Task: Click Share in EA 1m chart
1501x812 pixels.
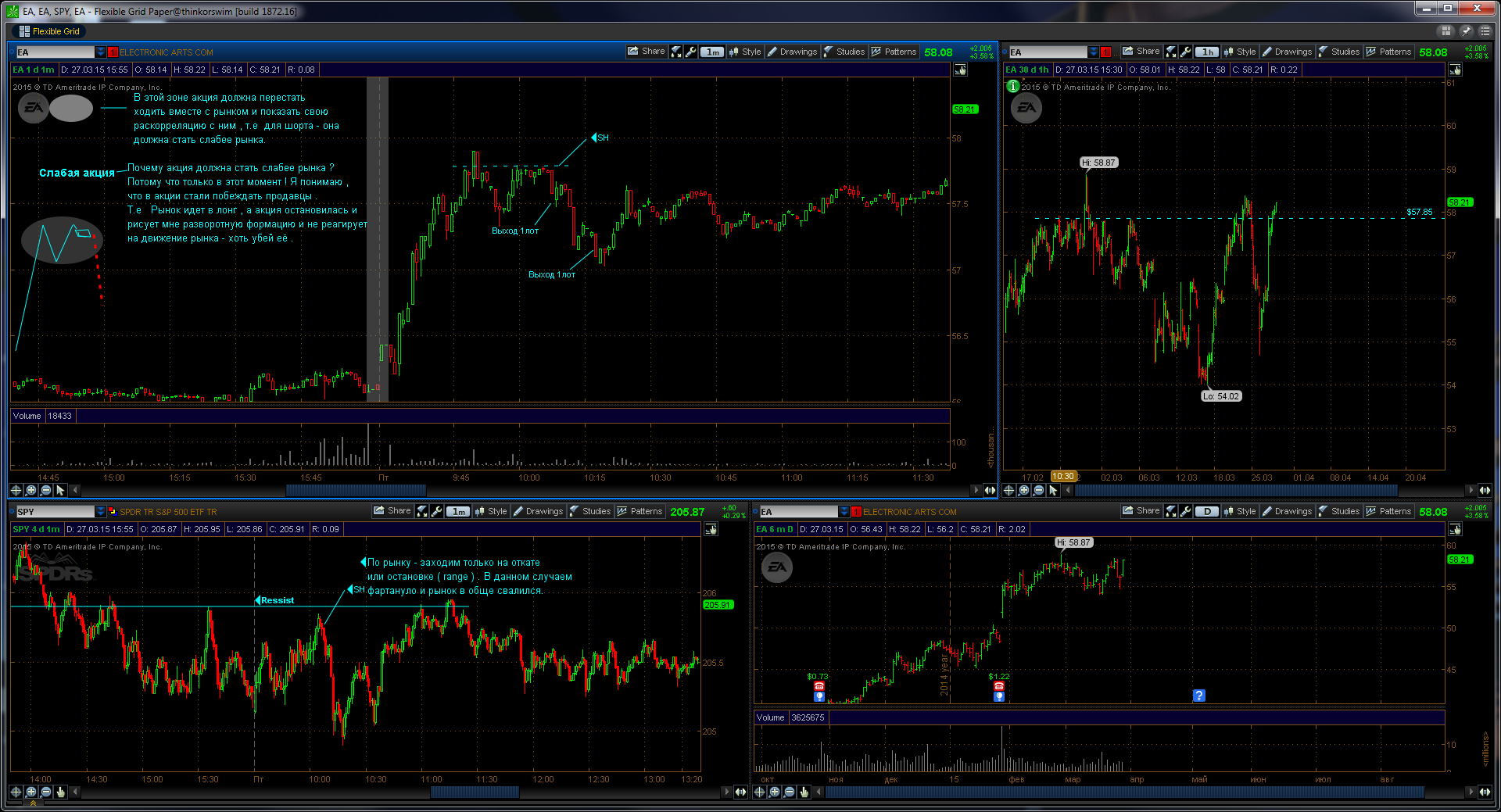Action: [646, 52]
